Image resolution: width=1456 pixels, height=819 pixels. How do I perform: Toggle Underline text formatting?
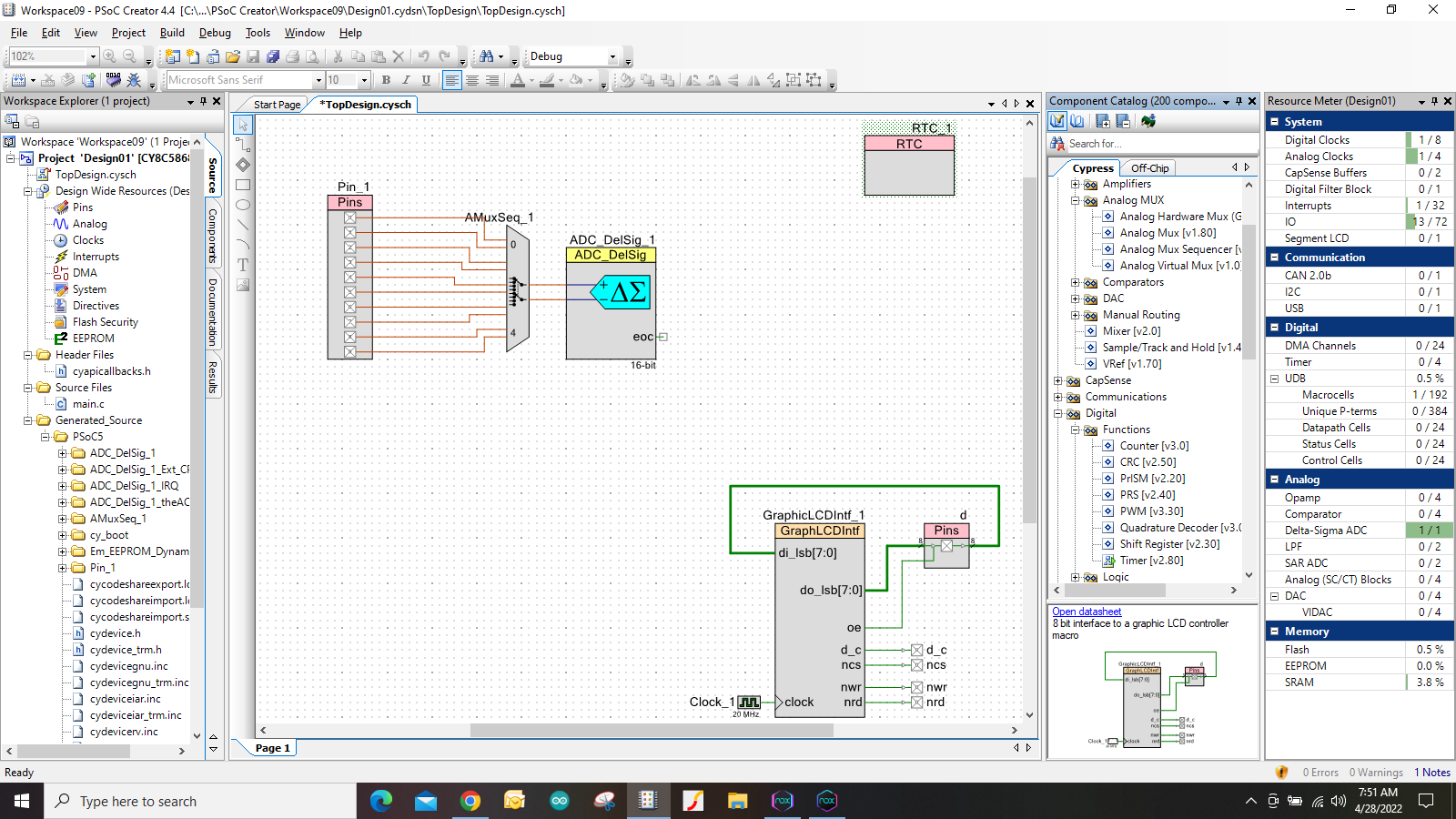[x=426, y=80]
